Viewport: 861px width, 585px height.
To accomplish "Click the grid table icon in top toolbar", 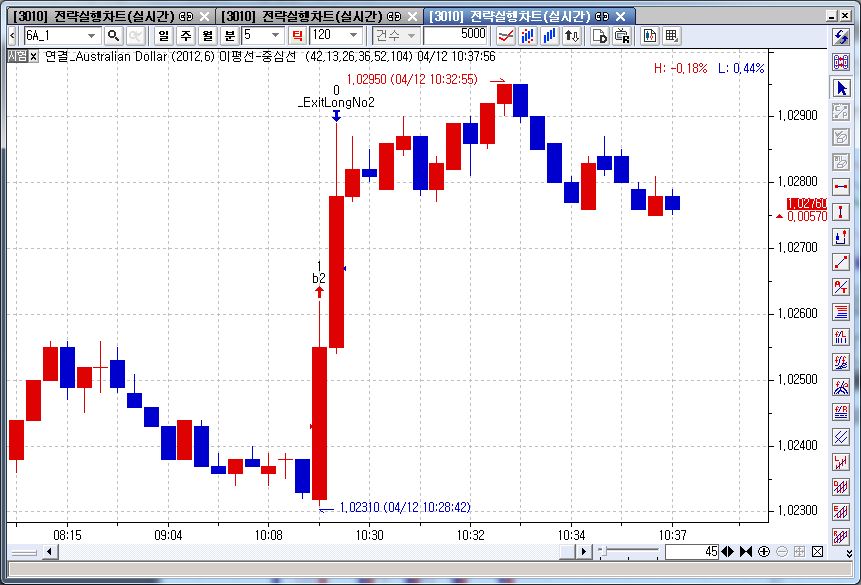I will 671,35.
